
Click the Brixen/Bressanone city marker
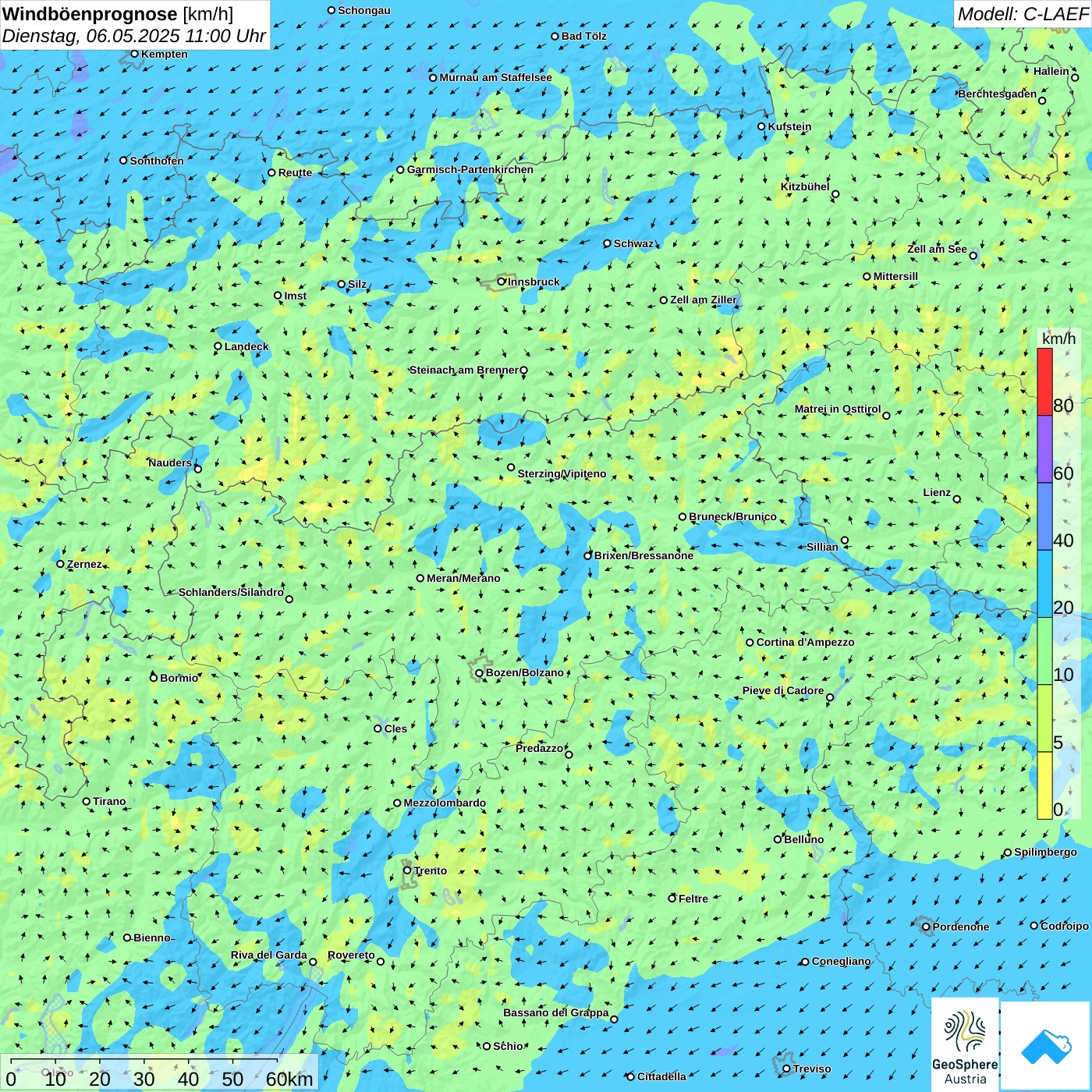coord(588,555)
